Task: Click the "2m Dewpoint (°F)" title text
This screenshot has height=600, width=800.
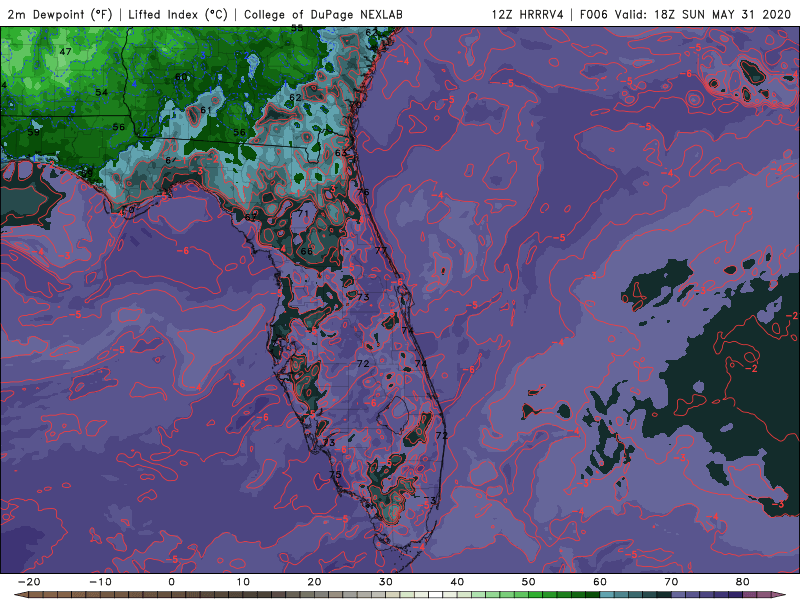Action: point(59,14)
